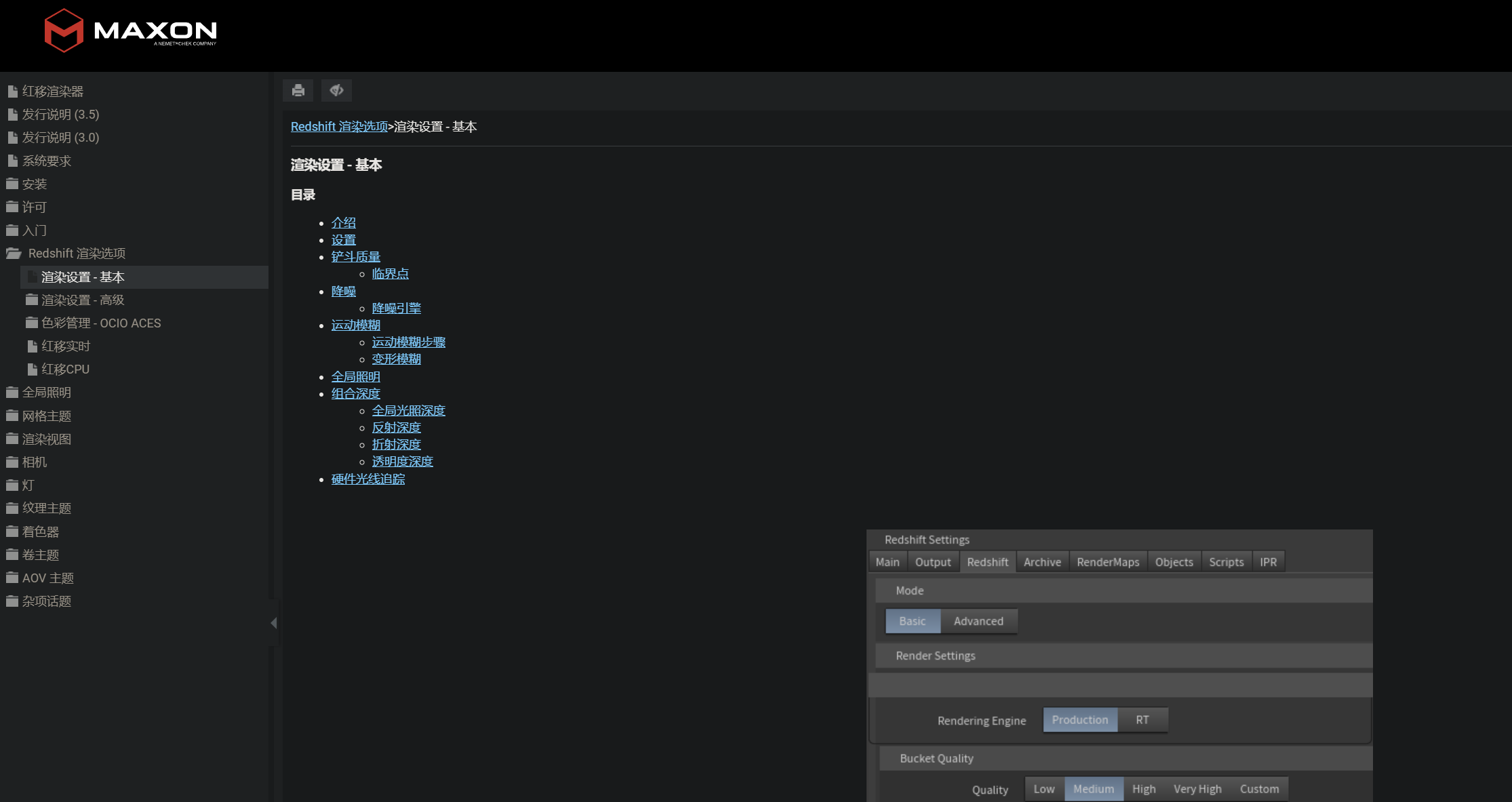Expand the 纹理主题 folder
Viewport: 1512px width, 802px height.
pyautogui.click(x=47, y=508)
